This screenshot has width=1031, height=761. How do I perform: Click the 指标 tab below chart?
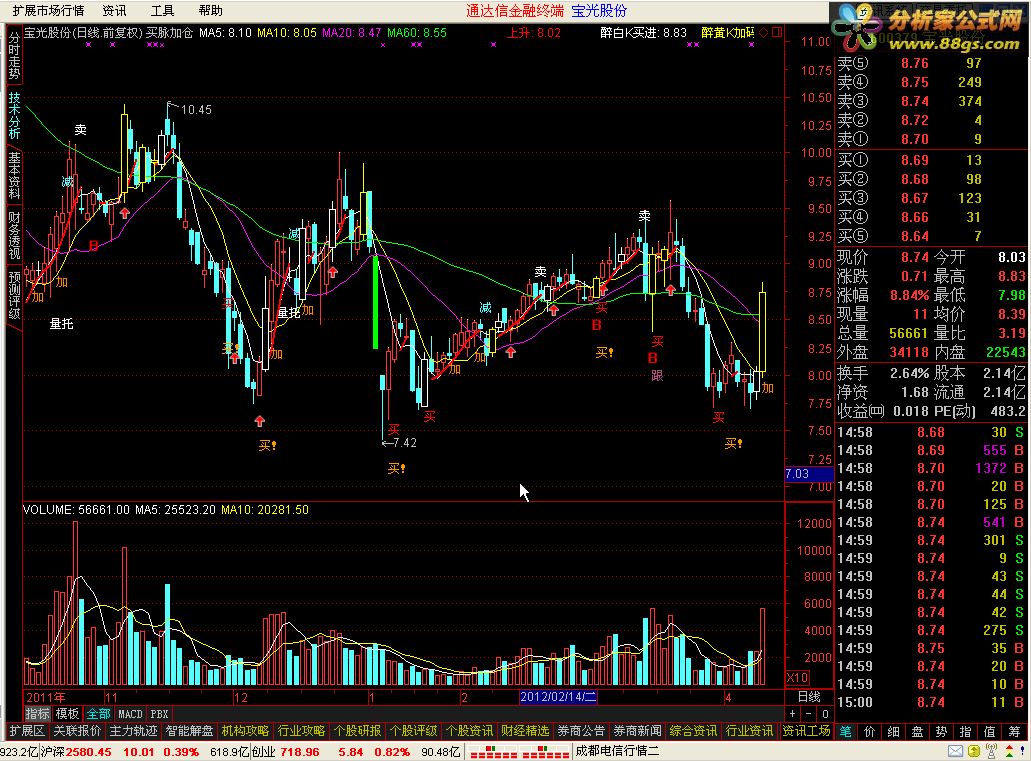(x=37, y=714)
